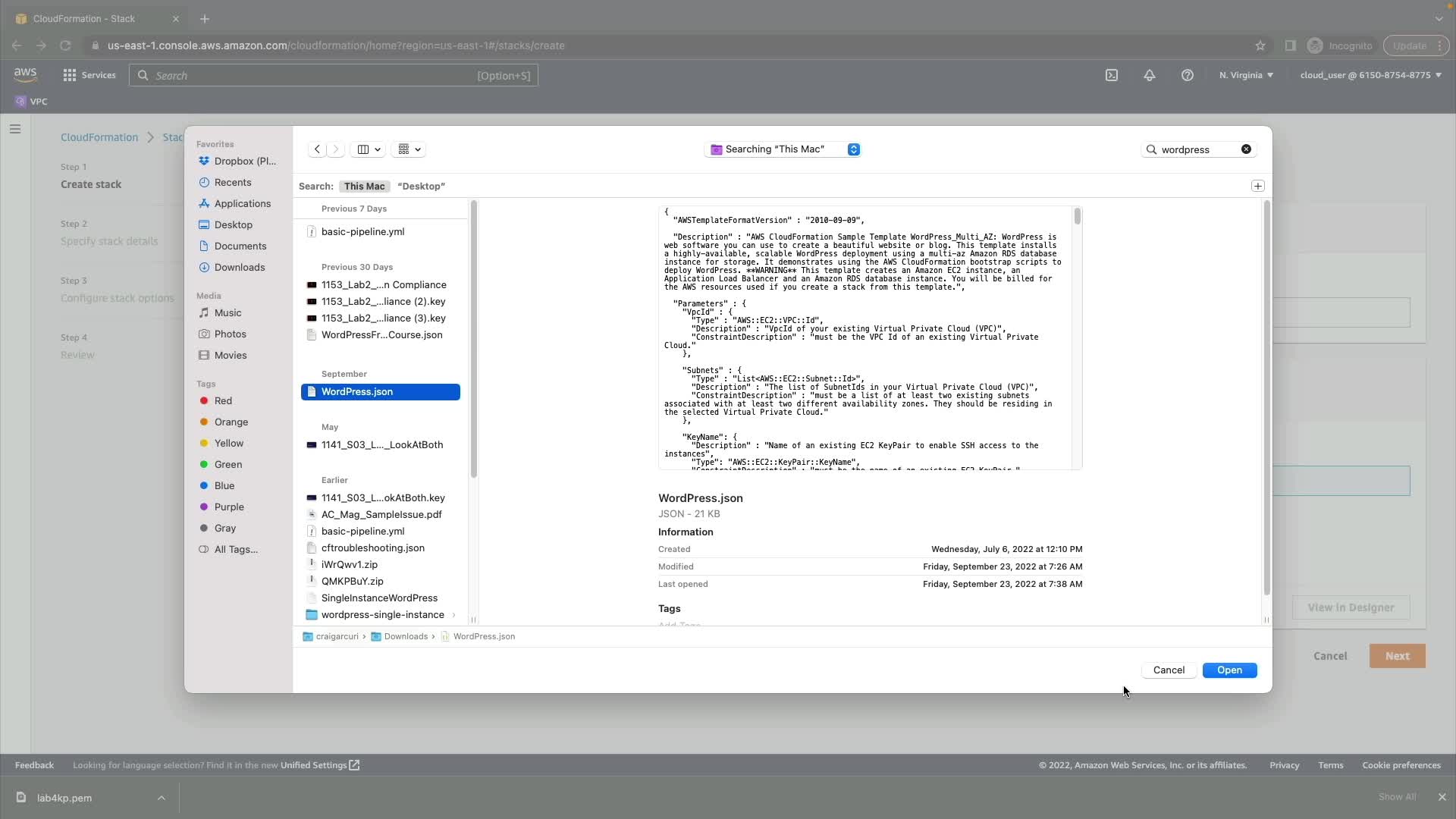Viewport: 1456px width, 819px height.
Task: Go to Downloads in sidebar
Action: click(x=239, y=268)
